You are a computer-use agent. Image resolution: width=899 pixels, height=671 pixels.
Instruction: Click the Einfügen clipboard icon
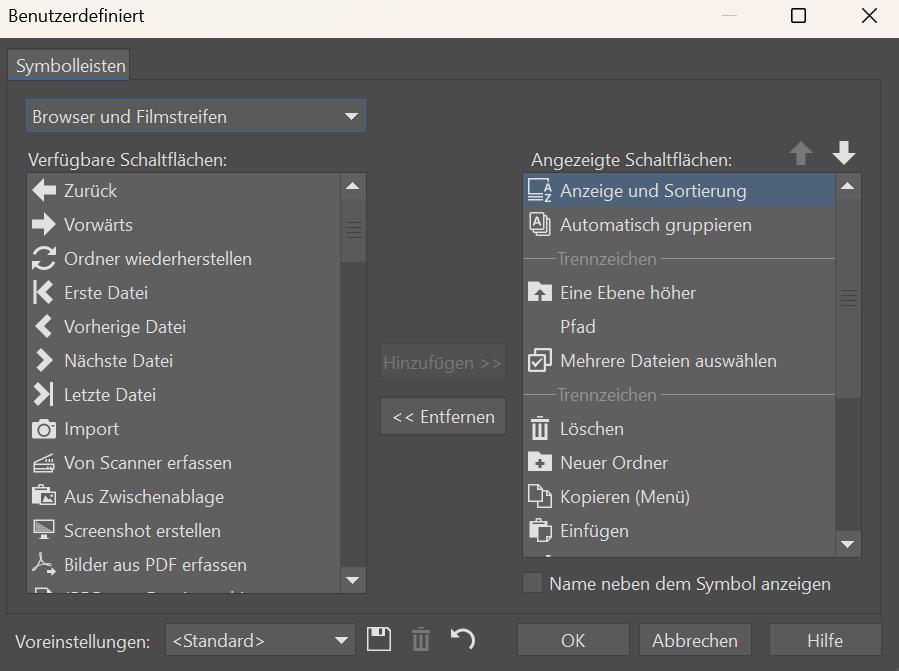pyautogui.click(x=540, y=530)
